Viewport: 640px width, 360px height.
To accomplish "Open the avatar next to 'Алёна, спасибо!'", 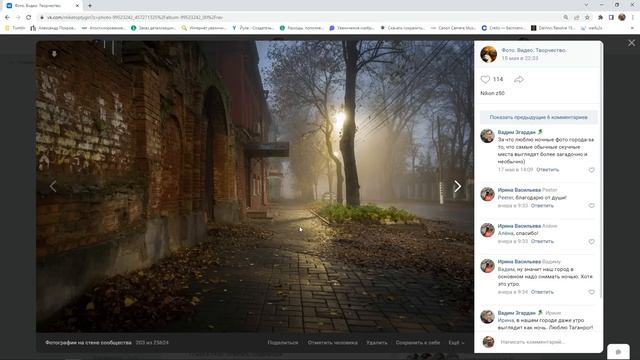I will tap(487, 230).
